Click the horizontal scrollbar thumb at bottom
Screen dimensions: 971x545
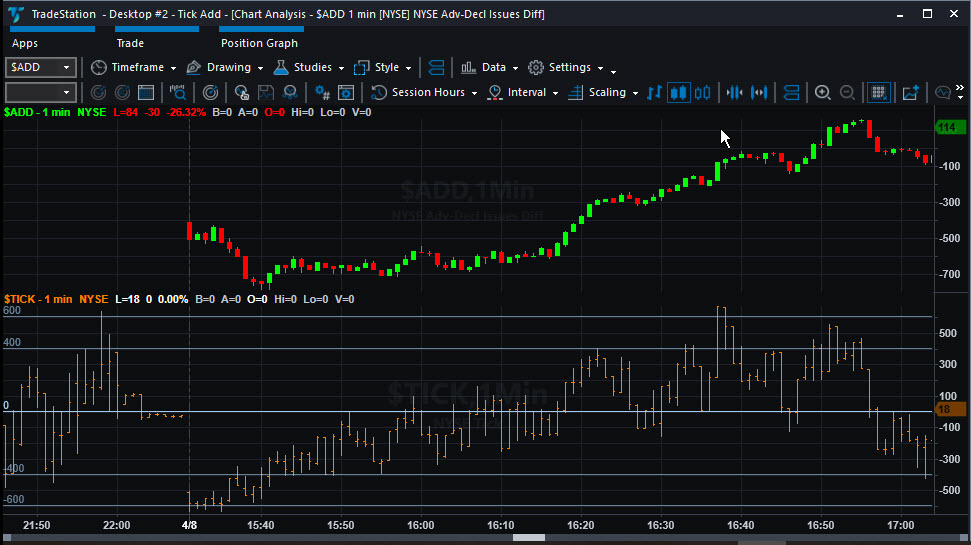tap(529, 538)
